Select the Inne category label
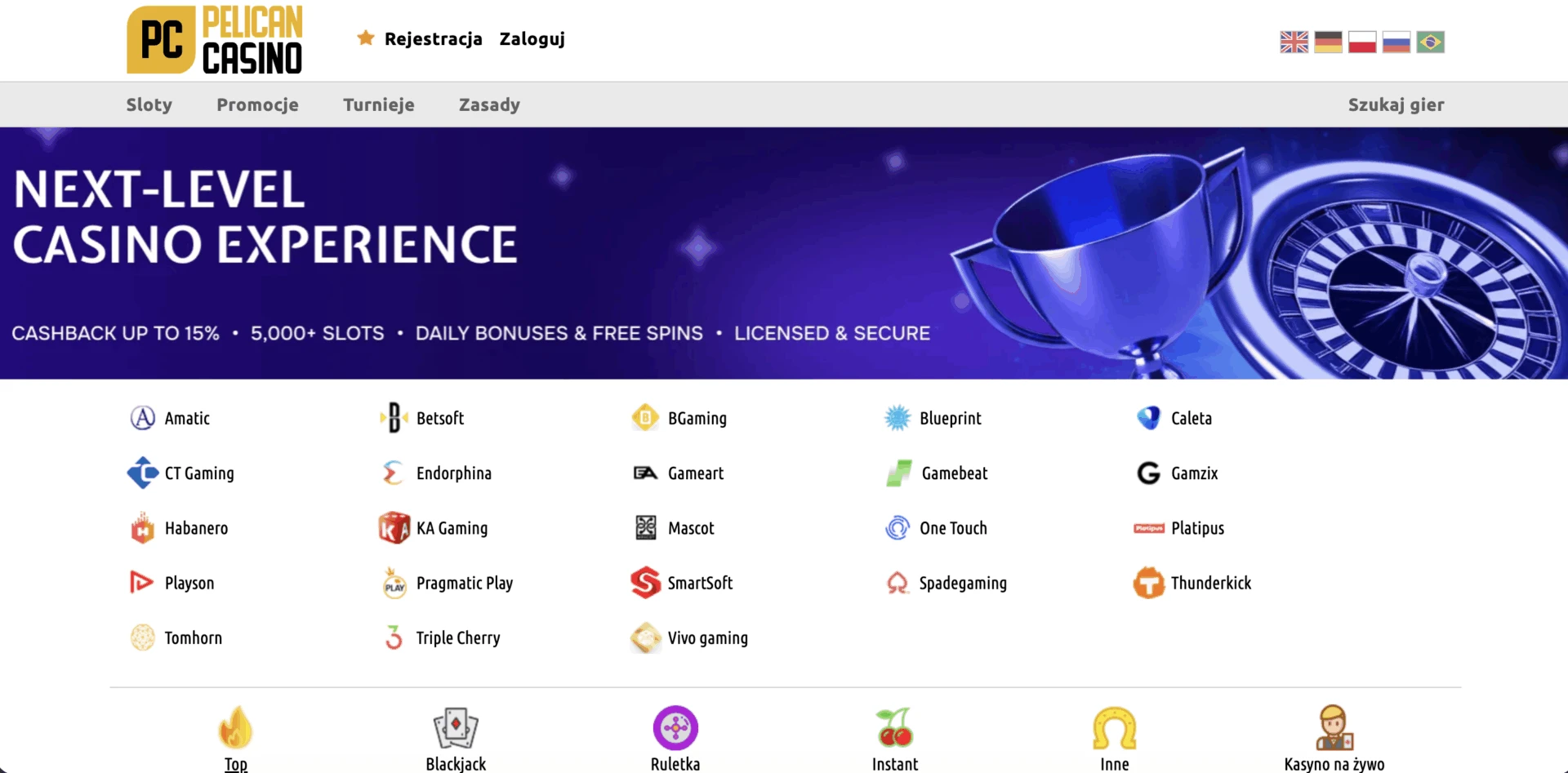This screenshot has height=773, width=1568. coord(1115,764)
